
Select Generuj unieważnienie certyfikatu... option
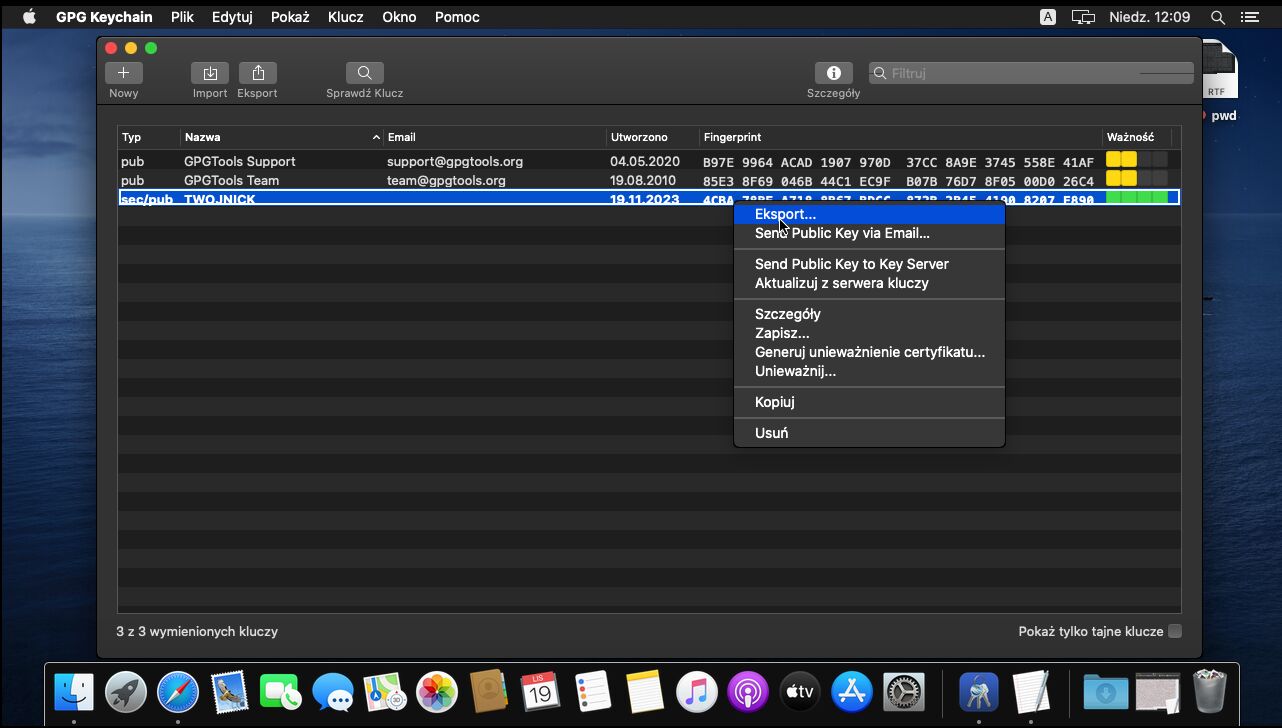pos(869,352)
